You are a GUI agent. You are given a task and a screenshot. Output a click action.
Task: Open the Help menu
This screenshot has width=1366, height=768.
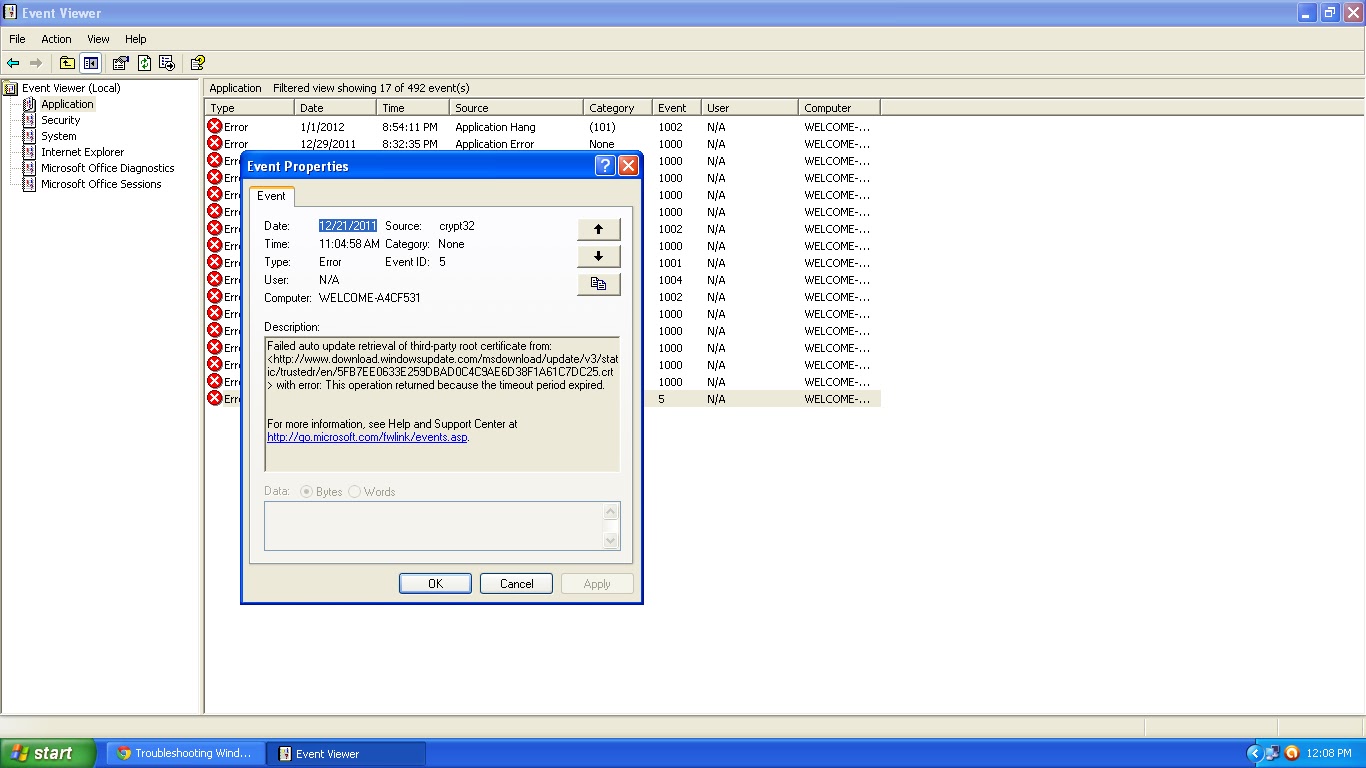(135, 39)
